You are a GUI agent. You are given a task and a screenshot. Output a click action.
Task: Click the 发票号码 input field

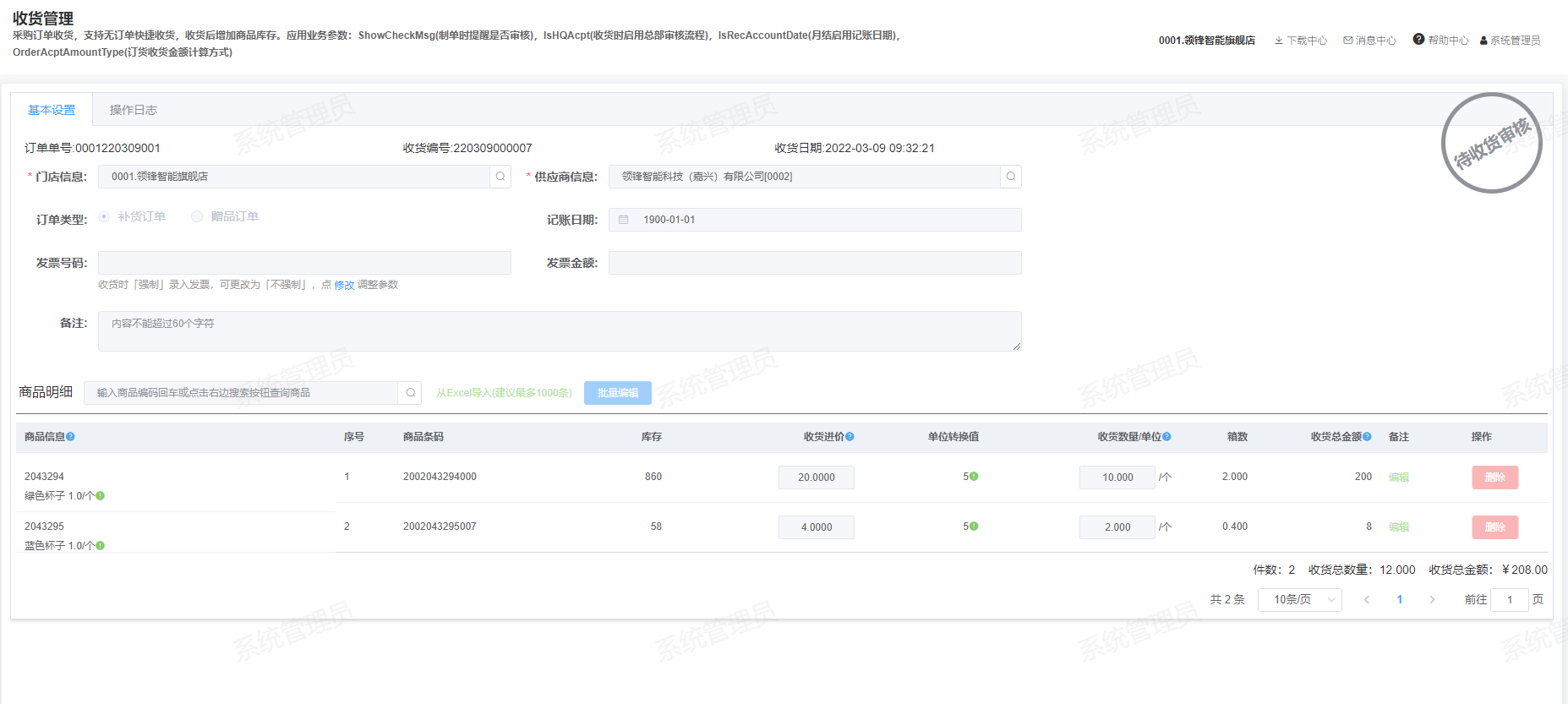pyautogui.click(x=304, y=263)
